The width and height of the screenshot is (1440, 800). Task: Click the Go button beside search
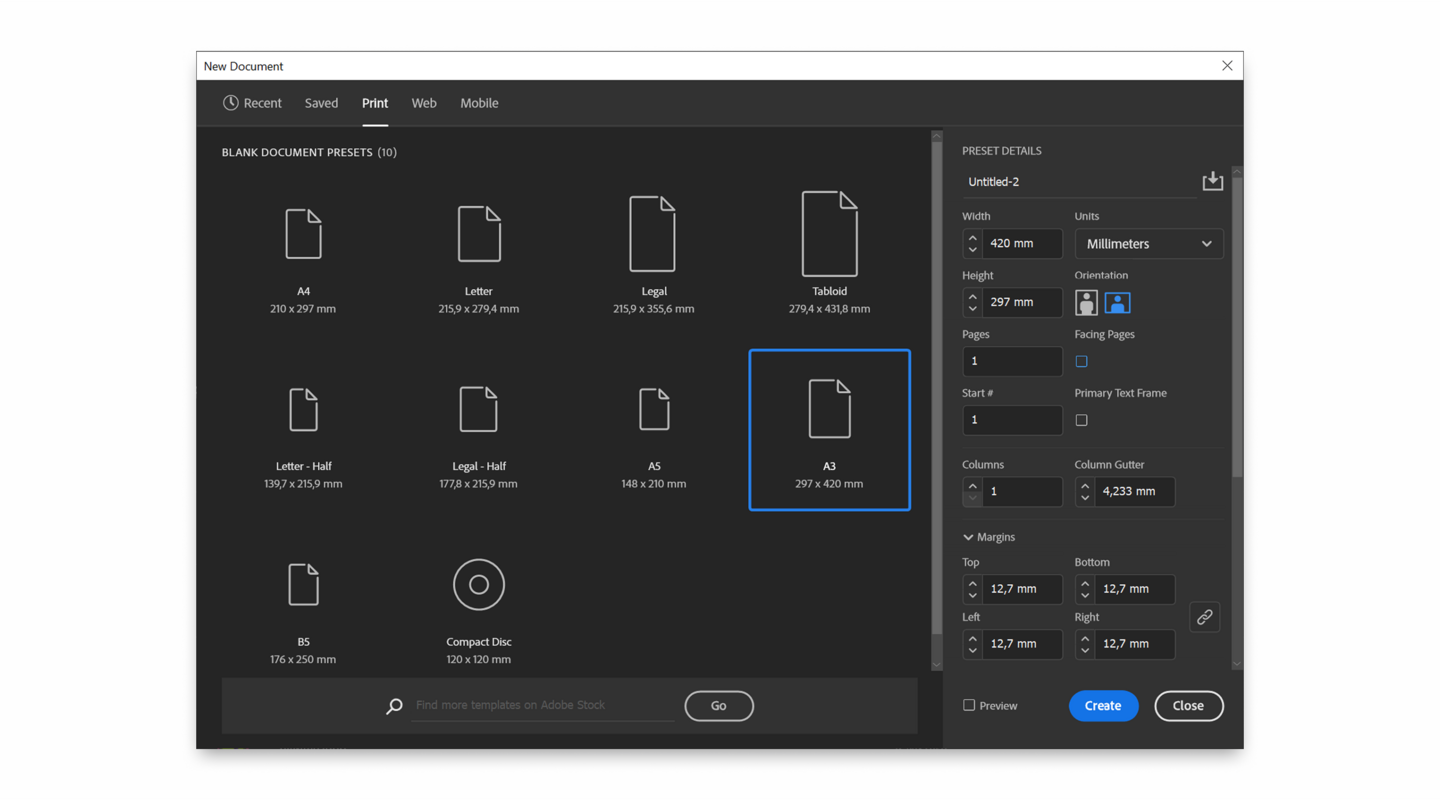pos(718,706)
